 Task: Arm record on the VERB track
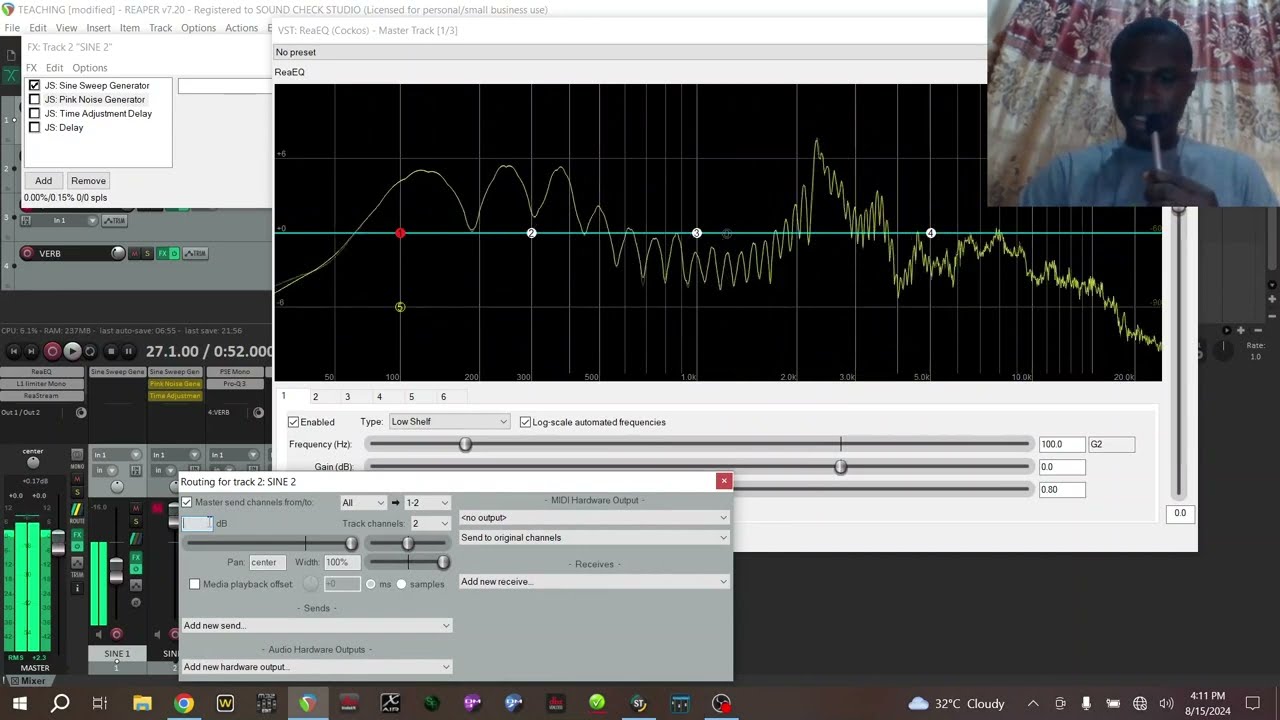pyautogui.click(x=27, y=253)
